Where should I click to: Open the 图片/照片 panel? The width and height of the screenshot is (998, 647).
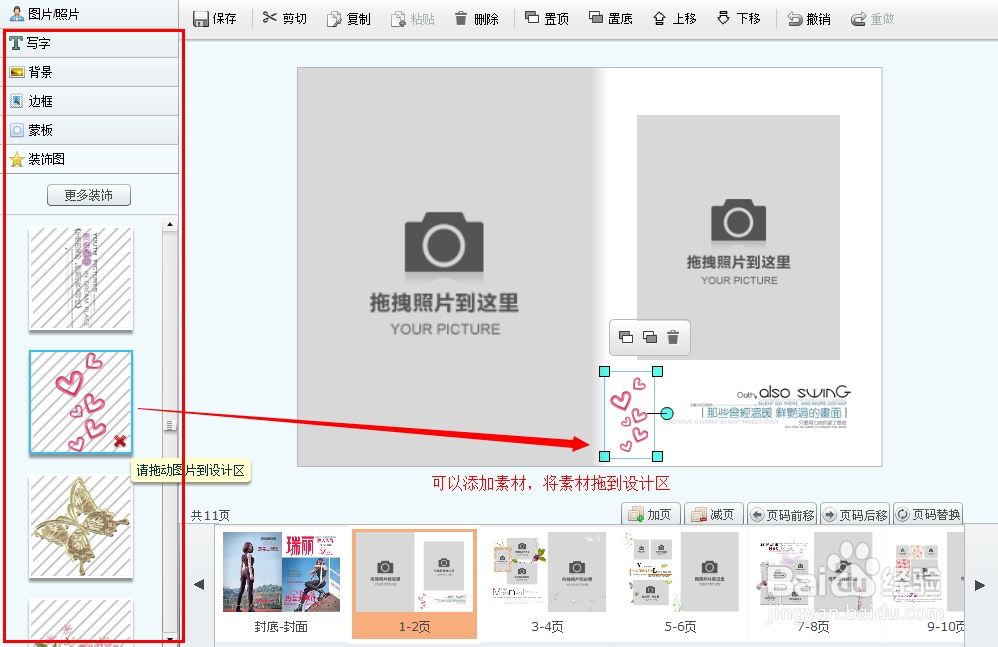pyautogui.click(x=89, y=13)
